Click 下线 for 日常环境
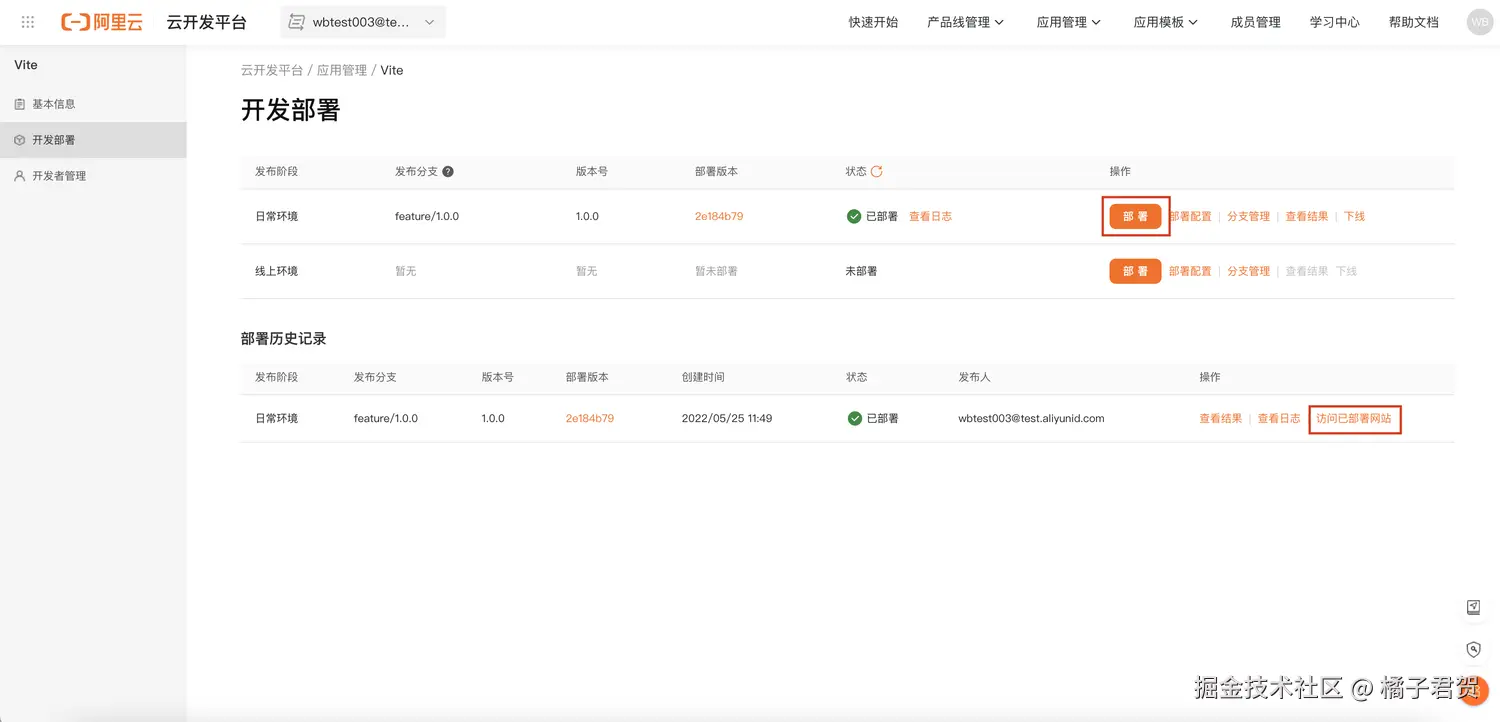 coord(1354,216)
